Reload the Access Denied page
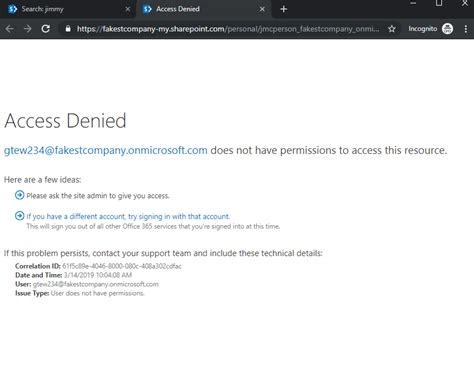Image resolution: width=474 pixels, height=378 pixels. (46, 29)
